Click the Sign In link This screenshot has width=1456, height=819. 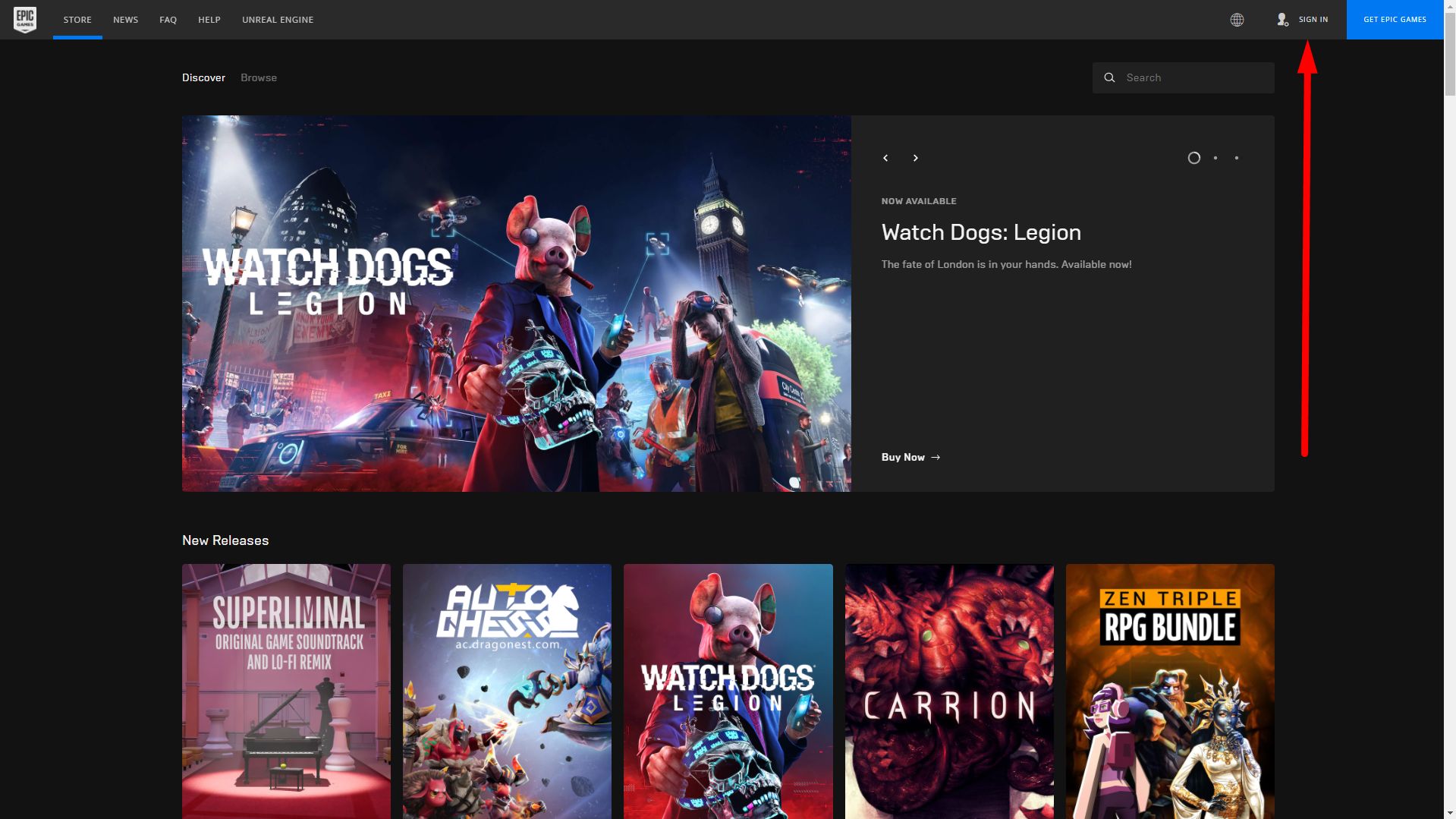click(1313, 20)
